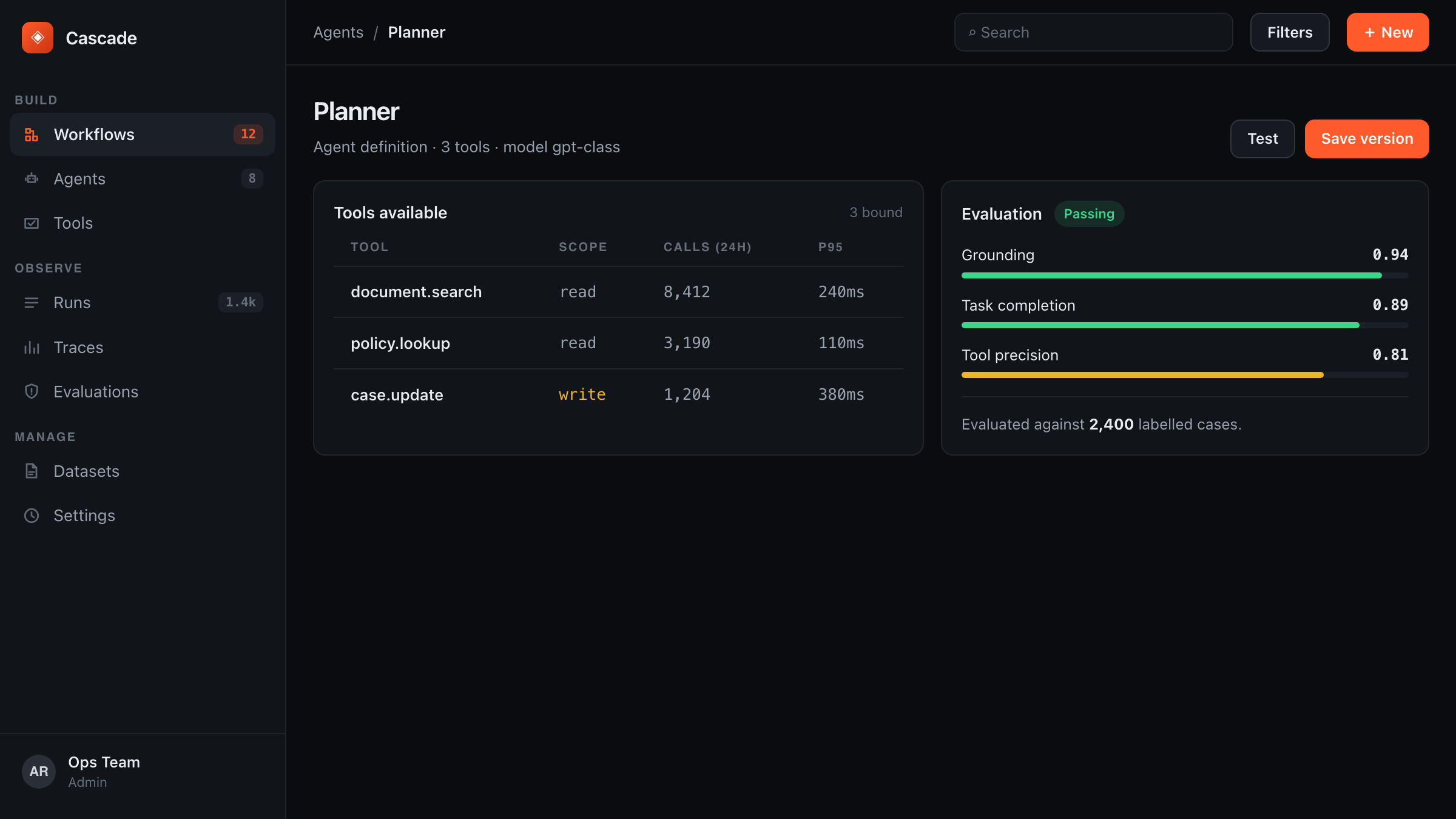Open Datasets under Manage
This screenshot has width=1456, height=819.
coord(143,471)
